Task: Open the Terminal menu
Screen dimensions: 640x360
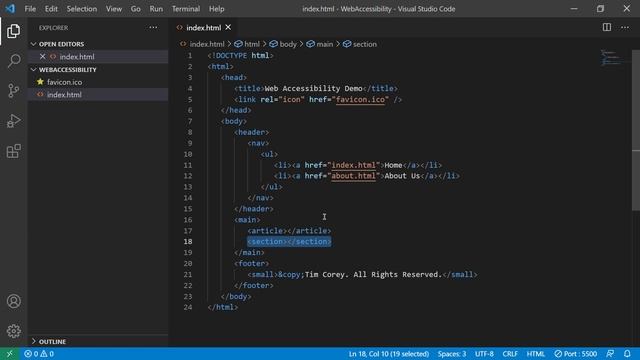Action: pos(186,9)
